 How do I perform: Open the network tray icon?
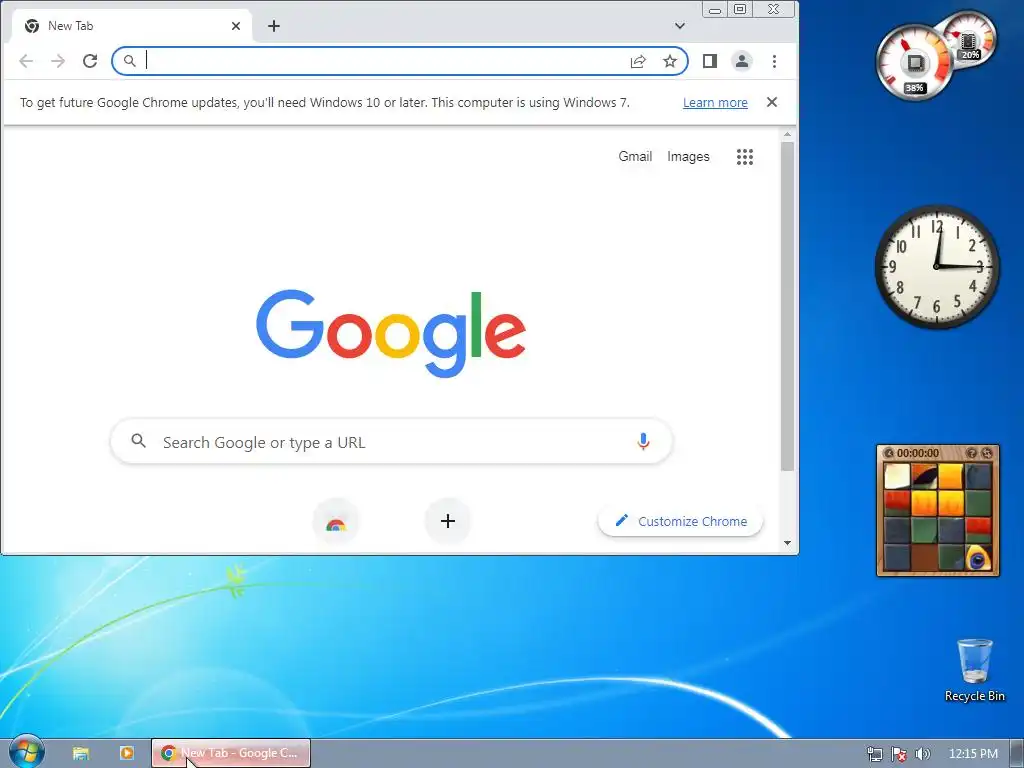[x=874, y=754]
